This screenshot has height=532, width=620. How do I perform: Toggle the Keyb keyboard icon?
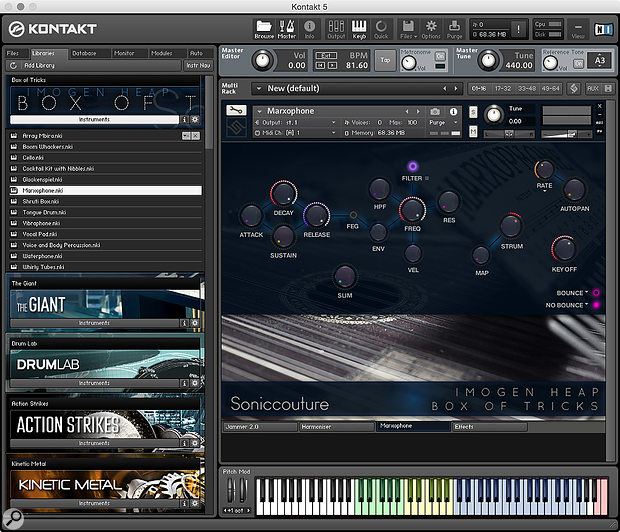click(x=359, y=29)
